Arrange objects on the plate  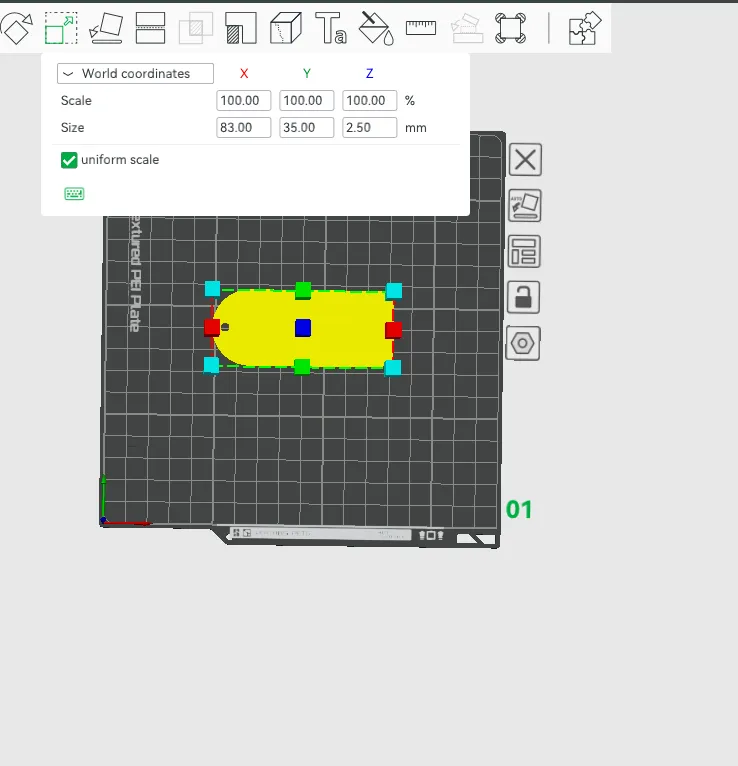click(525, 251)
